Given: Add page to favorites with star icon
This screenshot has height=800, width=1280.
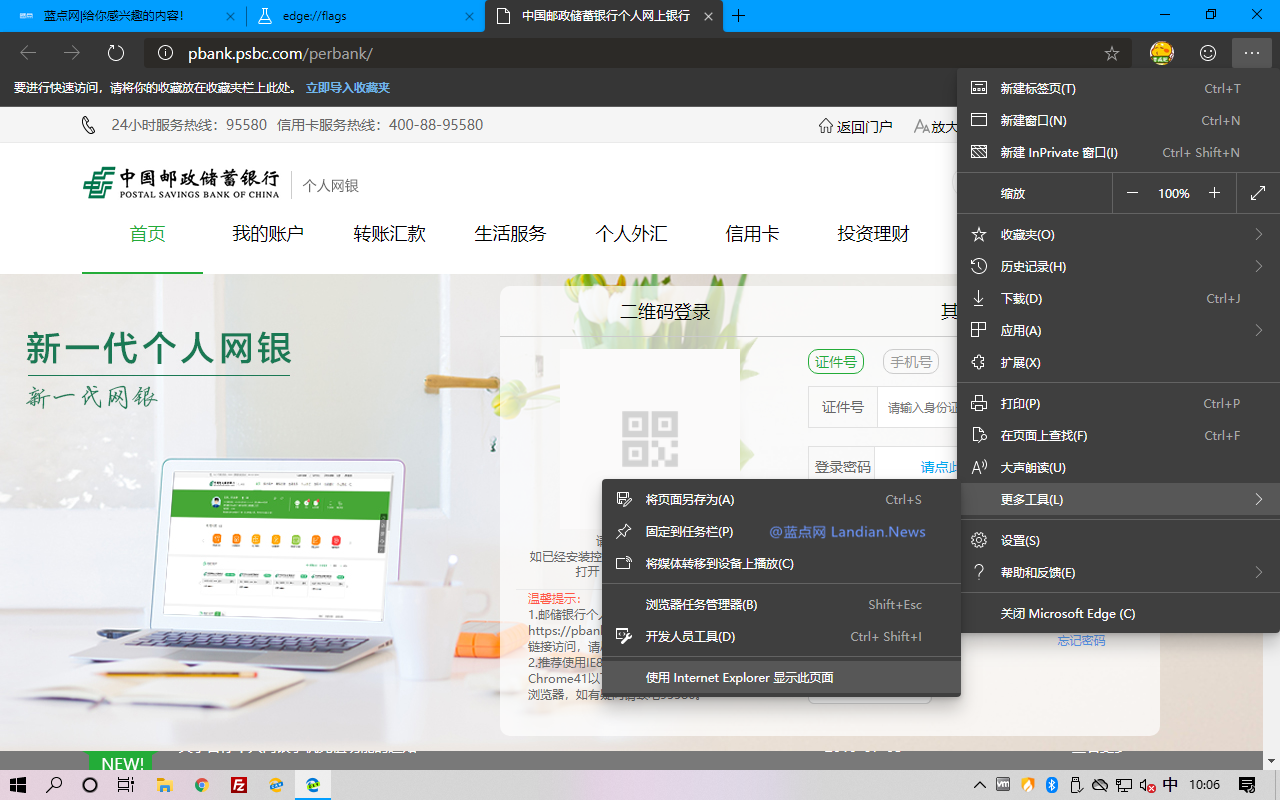Looking at the screenshot, I should (x=1111, y=53).
